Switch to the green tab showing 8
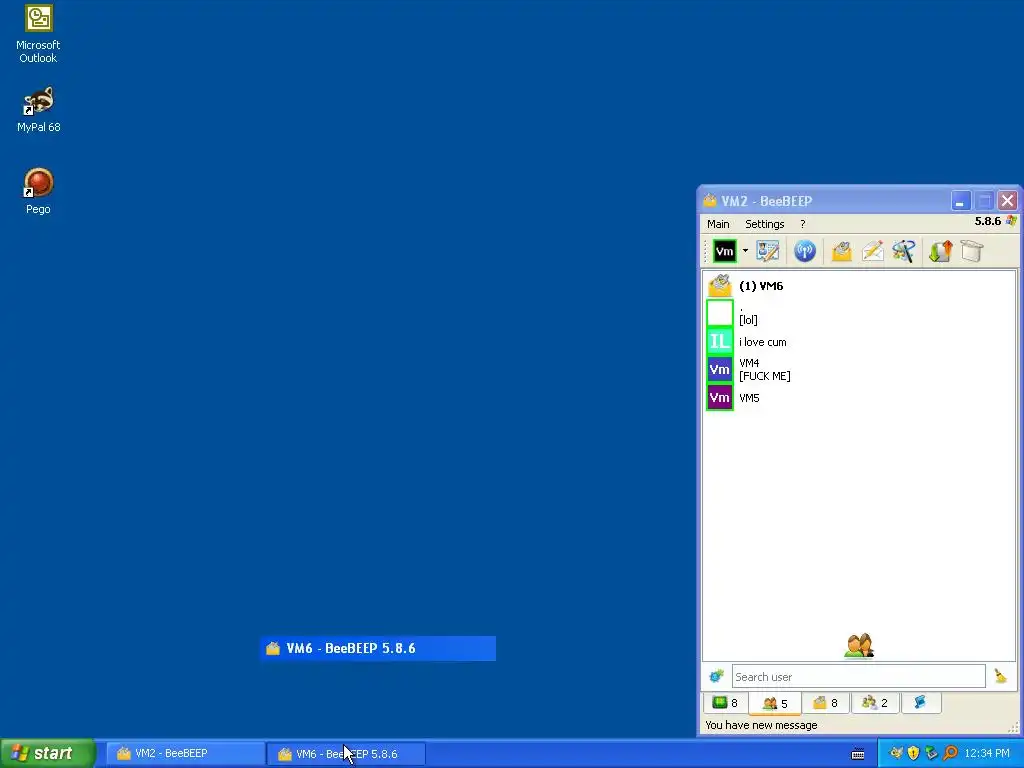Screen dimensions: 1024x768 click(x=725, y=703)
